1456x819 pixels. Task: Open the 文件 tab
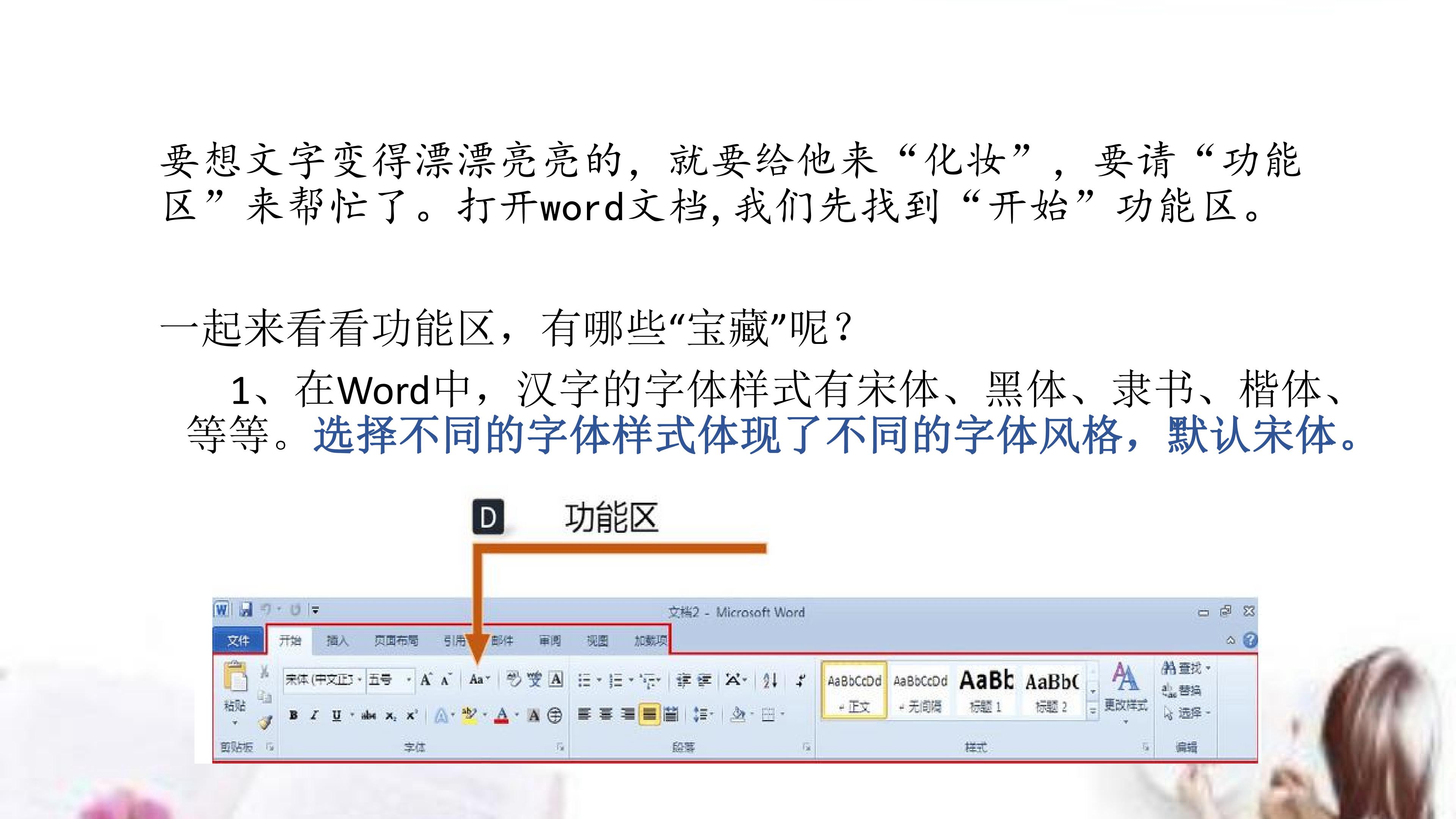[238, 640]
